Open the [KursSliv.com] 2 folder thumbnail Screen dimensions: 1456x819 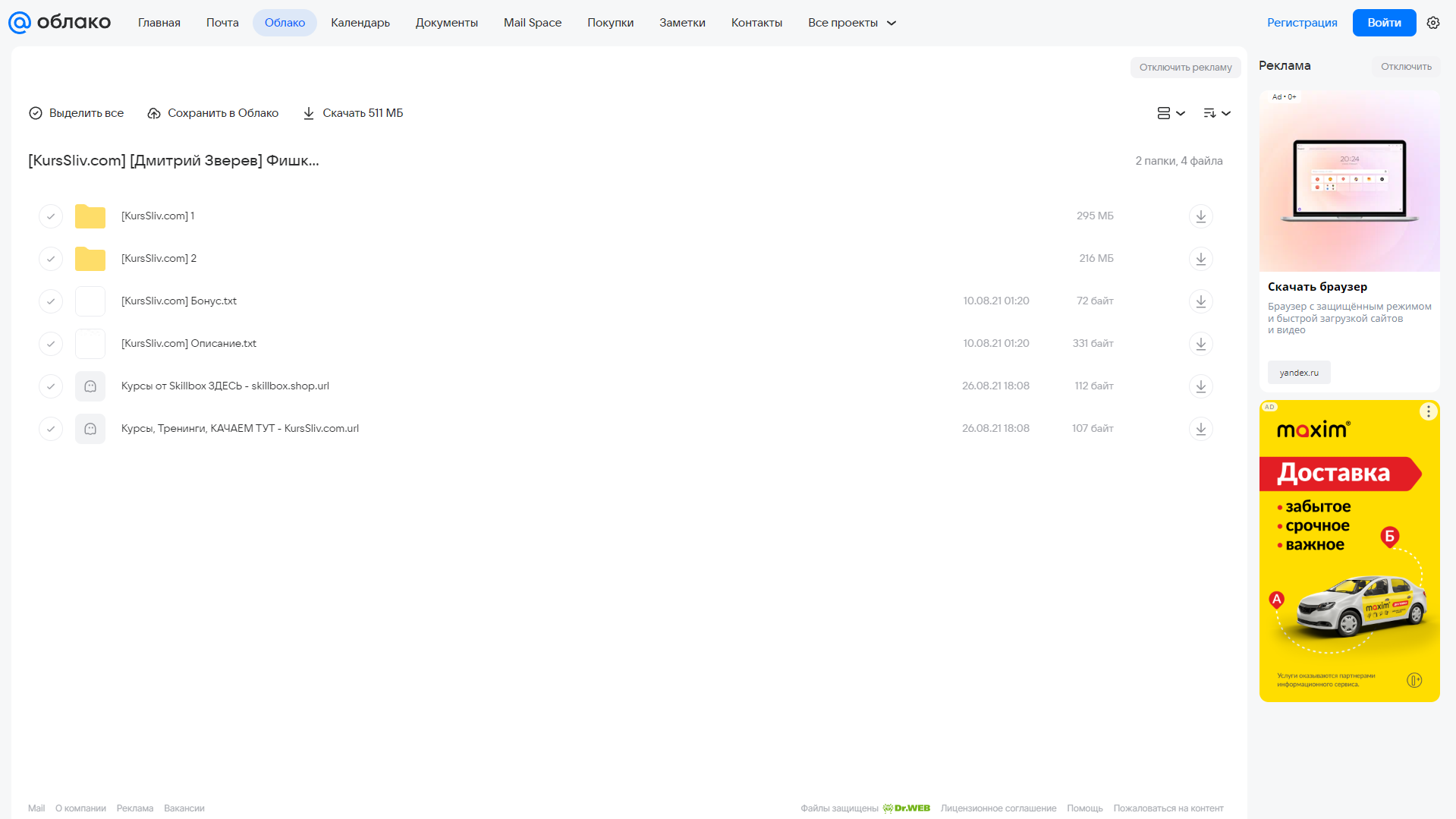90,259
